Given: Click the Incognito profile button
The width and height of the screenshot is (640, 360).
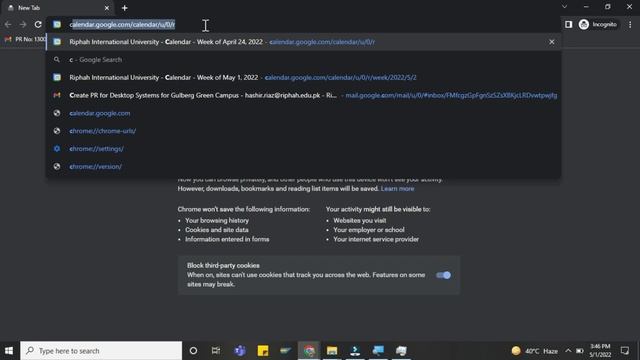Looking at the screenshot, I should (598, 24).
